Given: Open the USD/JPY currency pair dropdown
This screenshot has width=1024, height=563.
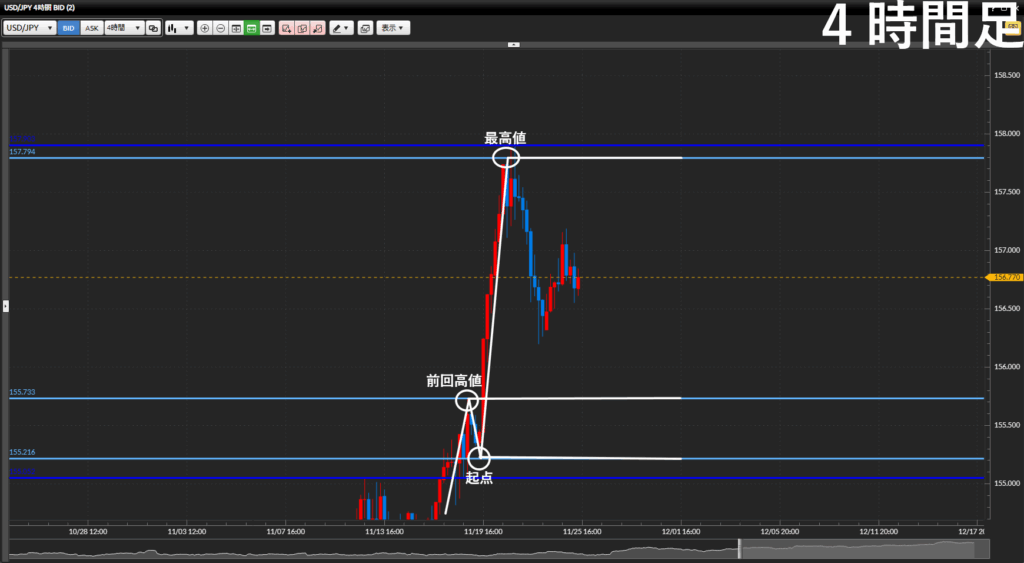Looking at the screenshot, I should pyautogui.click(x=29, y=28).
